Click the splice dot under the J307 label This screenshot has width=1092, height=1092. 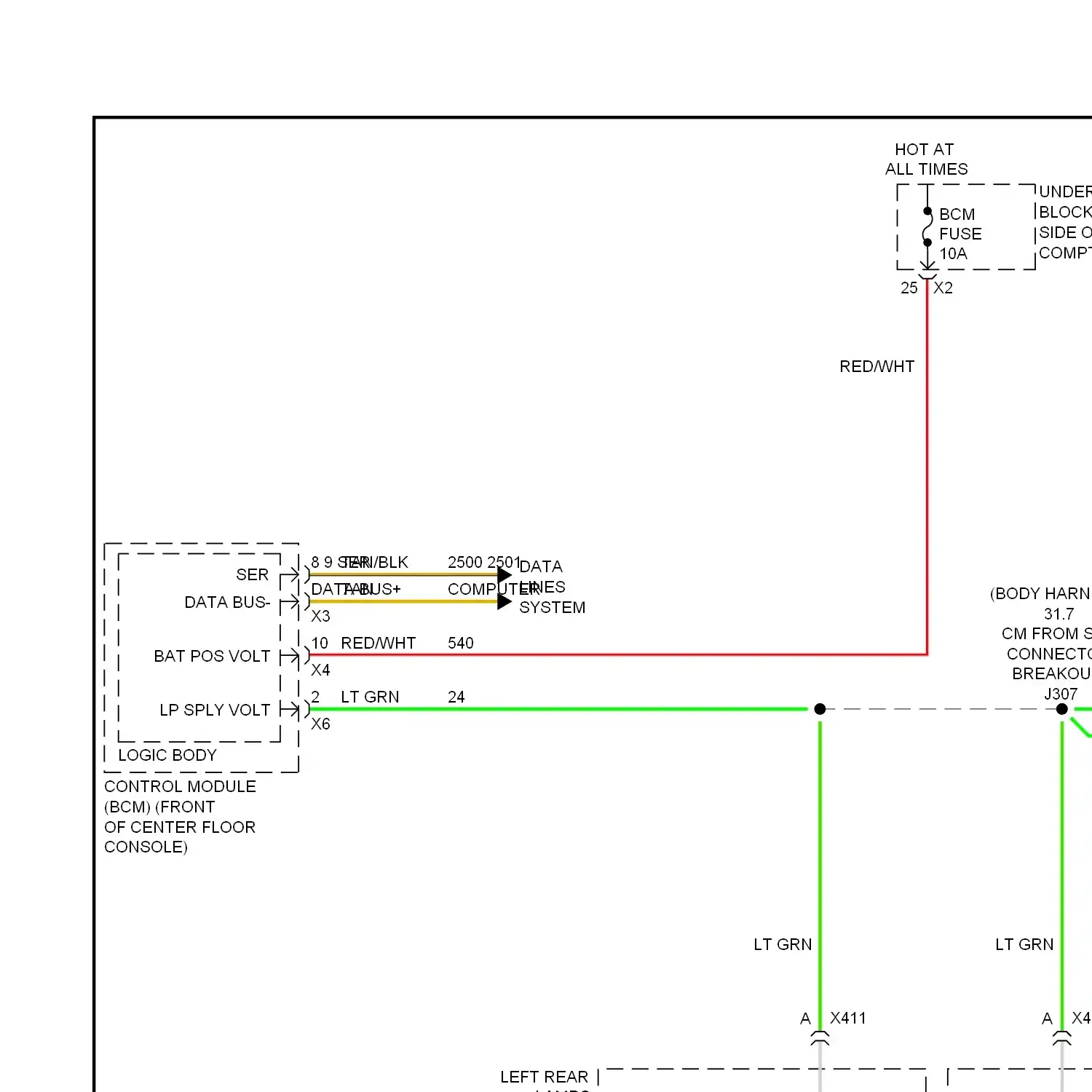(x=1062, y=709)
